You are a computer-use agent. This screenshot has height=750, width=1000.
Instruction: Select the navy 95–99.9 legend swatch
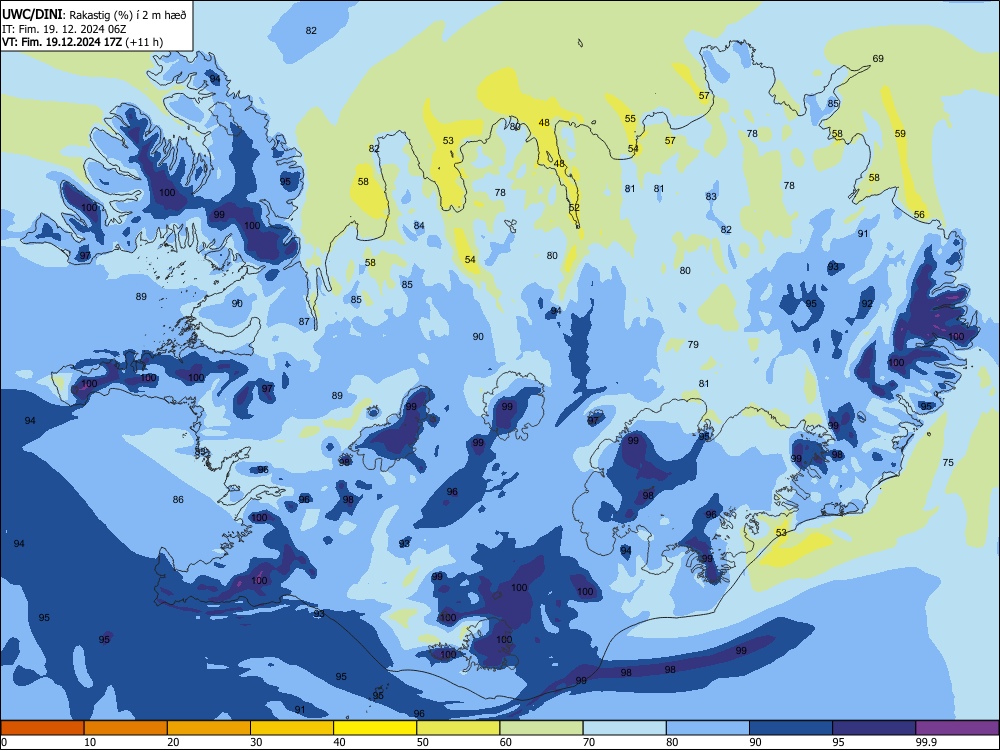pos(874,728)
